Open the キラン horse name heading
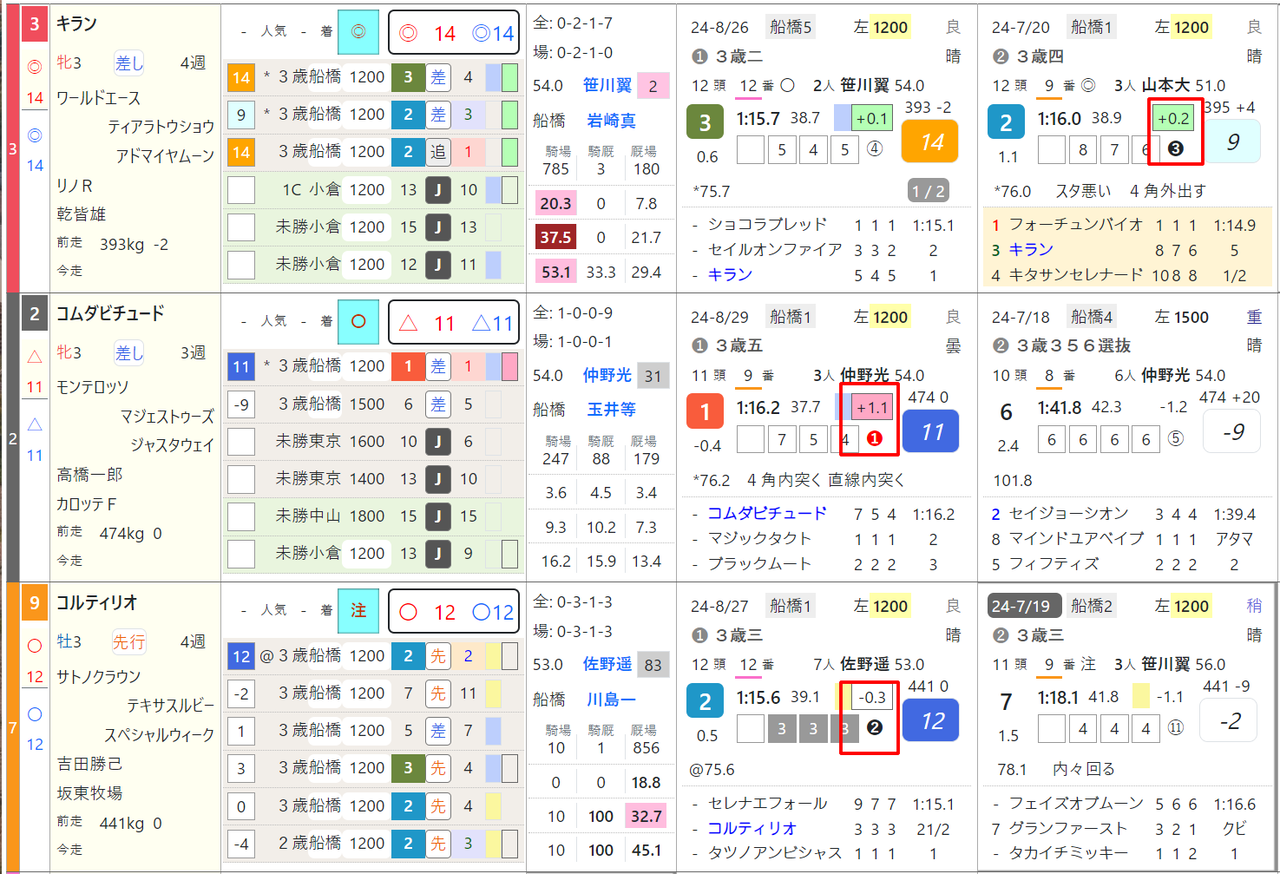The height and width of the screenshot is (874, 1280). coord(77,23)
